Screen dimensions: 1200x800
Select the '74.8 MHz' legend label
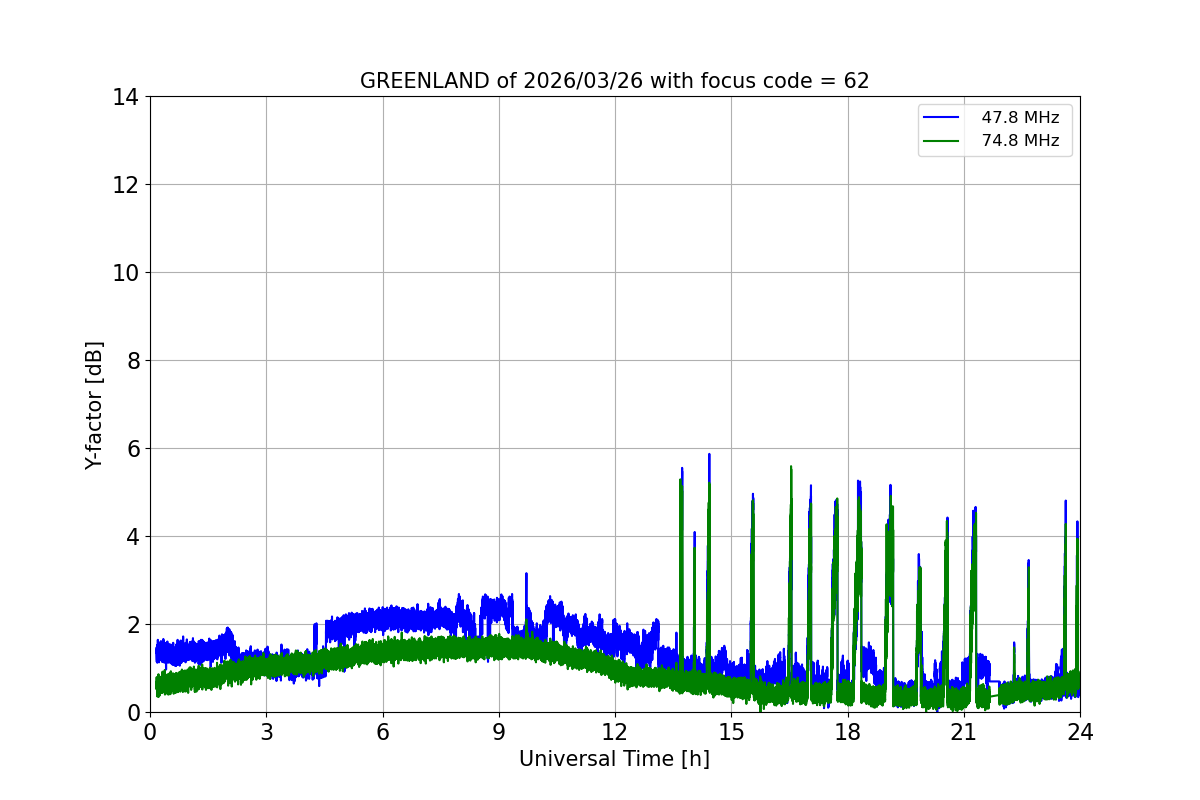coord(1020,141)
